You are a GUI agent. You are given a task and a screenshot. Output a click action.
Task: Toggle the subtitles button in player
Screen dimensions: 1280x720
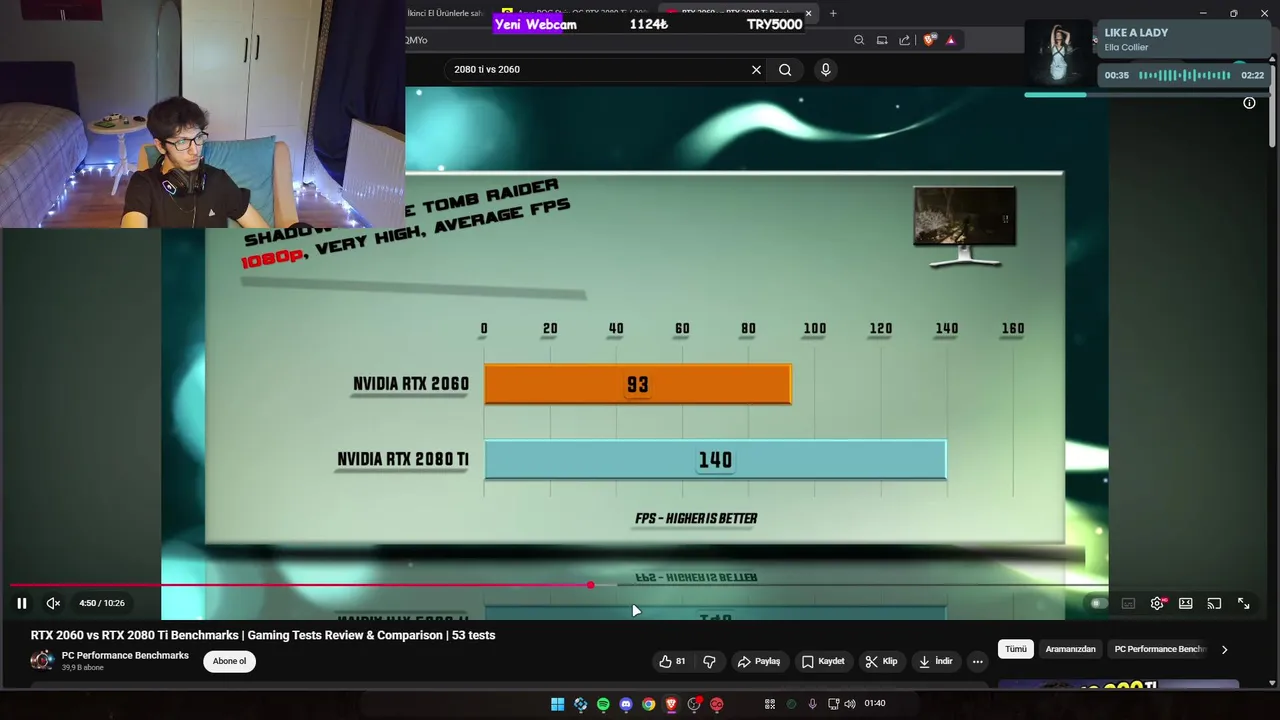point(1128,603)
